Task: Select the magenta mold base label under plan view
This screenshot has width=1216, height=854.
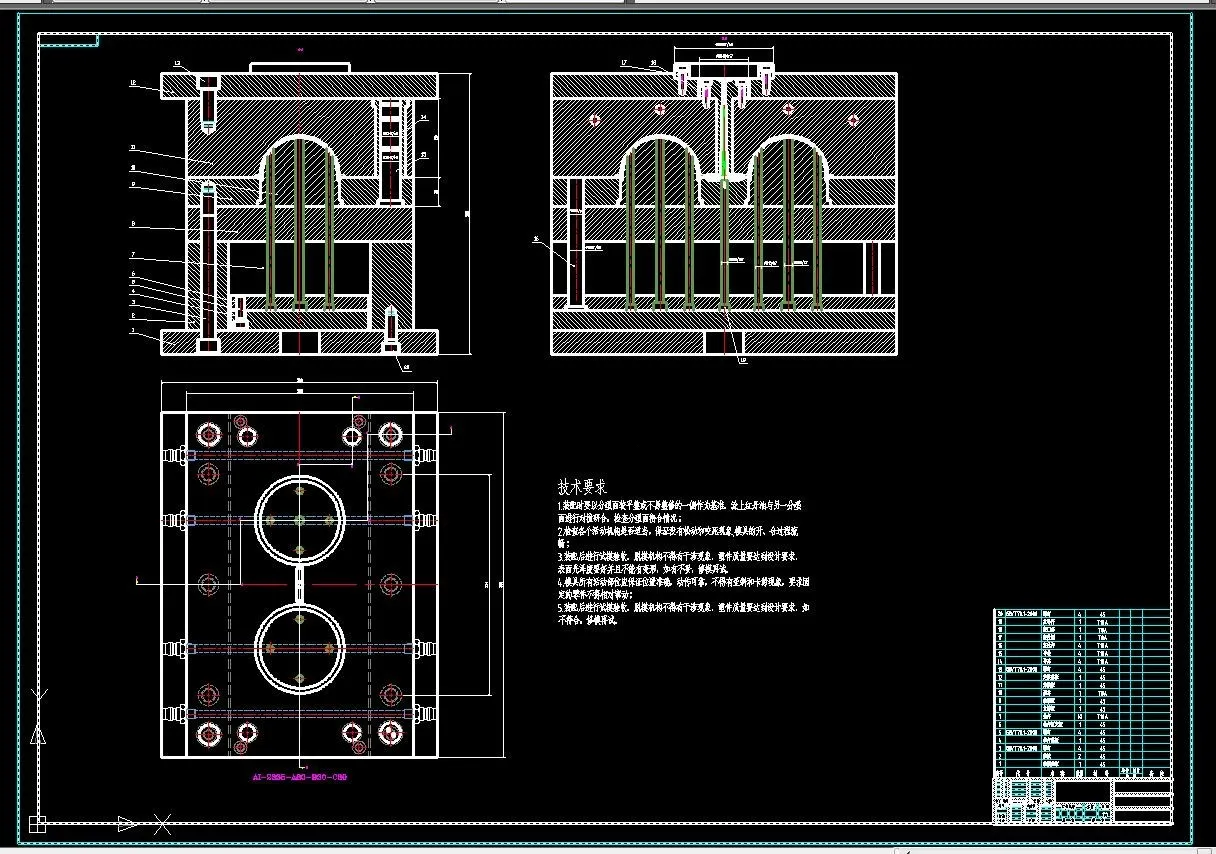Action: pyautogui.click(x=300, y=775)
